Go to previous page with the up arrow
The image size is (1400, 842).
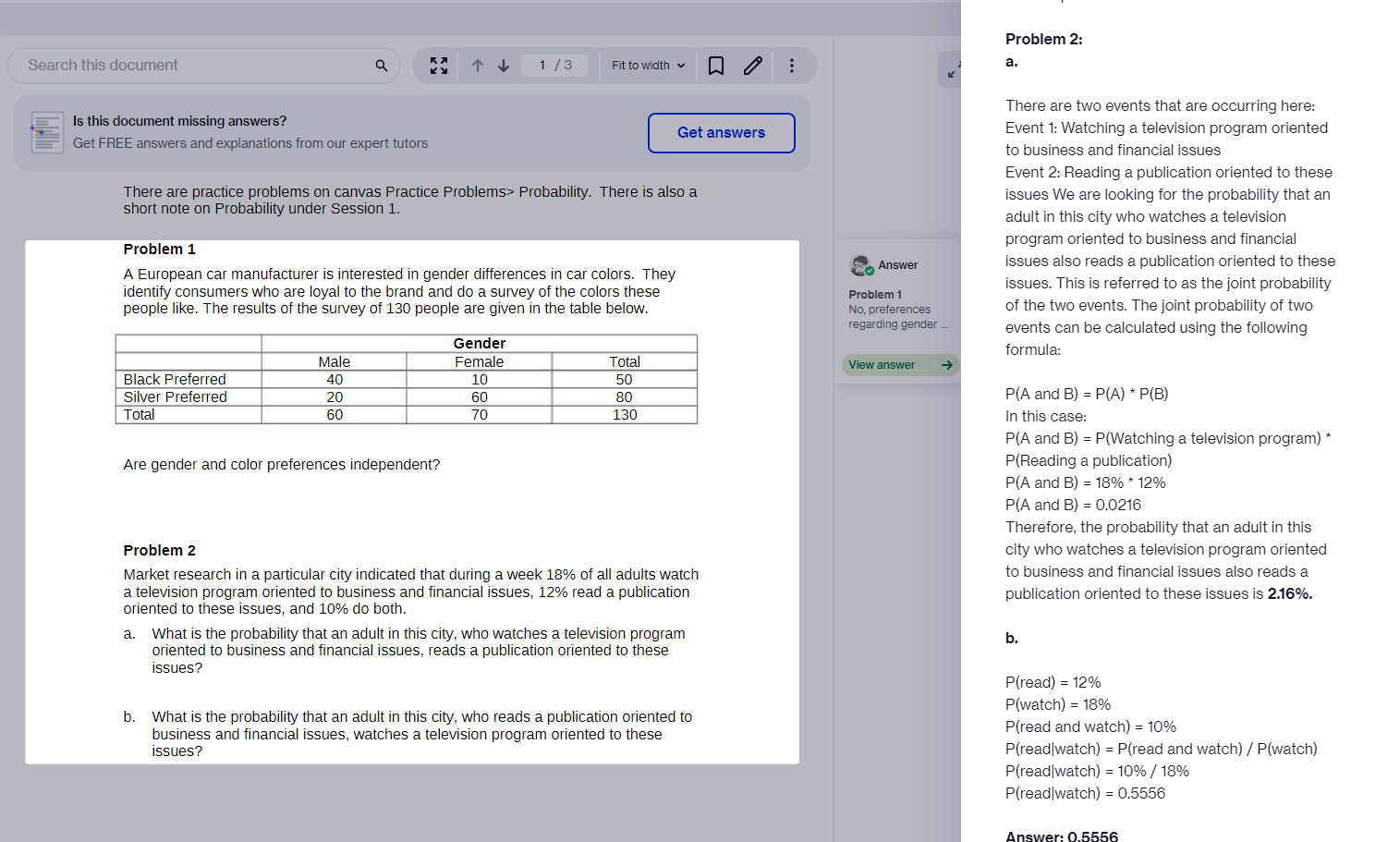point(476,65)
